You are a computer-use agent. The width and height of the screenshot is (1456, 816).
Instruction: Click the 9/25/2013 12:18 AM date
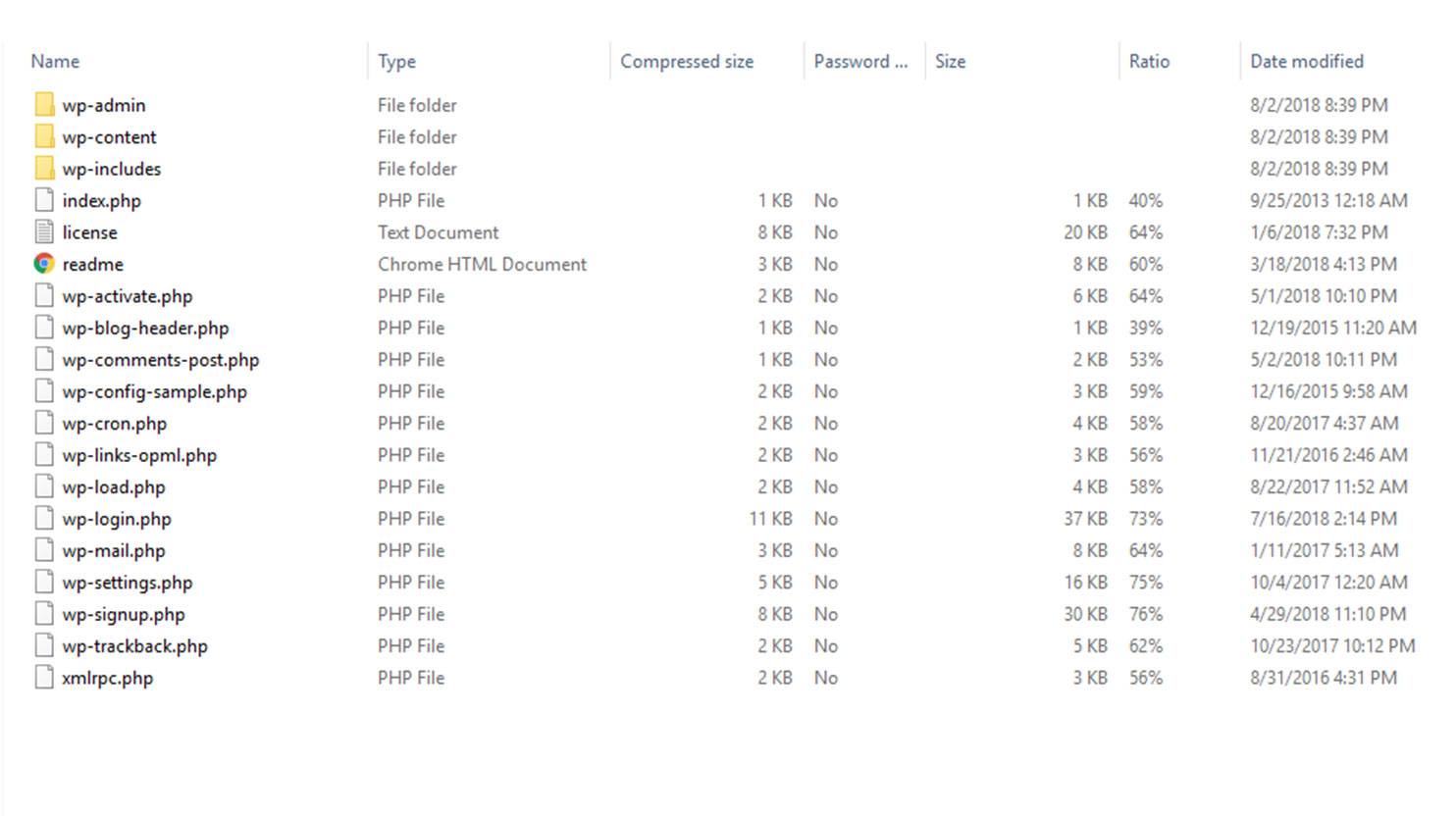(x=1328, y=200)
